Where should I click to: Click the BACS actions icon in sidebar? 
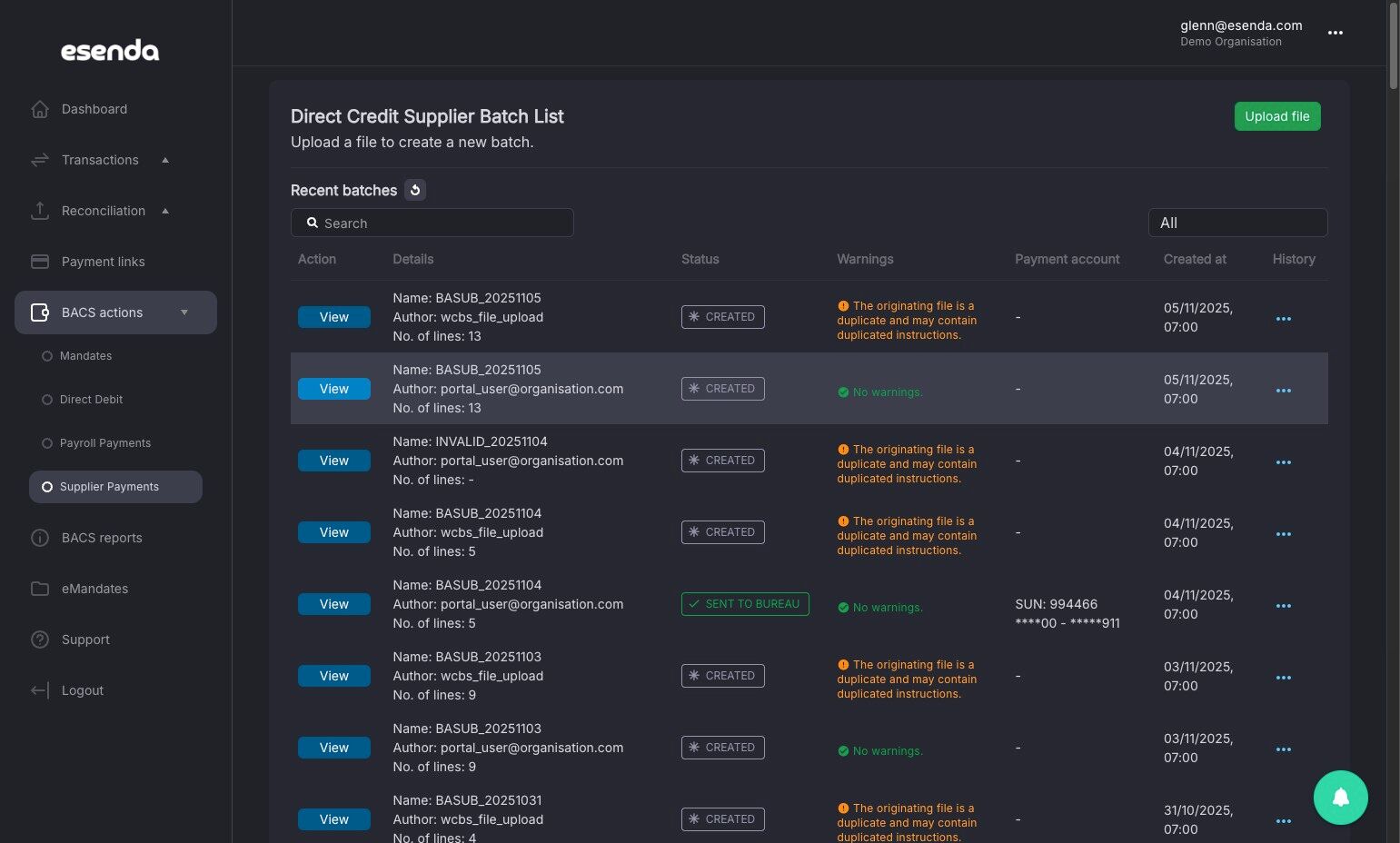pos(40,312)
